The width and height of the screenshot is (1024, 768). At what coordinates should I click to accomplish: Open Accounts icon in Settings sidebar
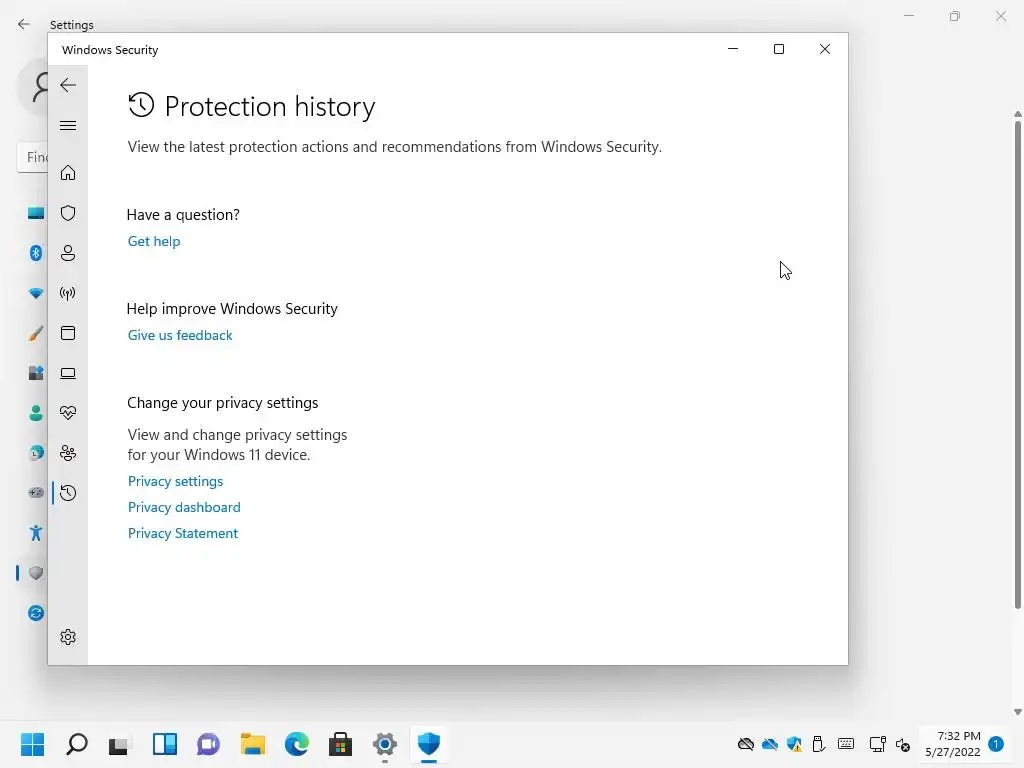[36, 413]
